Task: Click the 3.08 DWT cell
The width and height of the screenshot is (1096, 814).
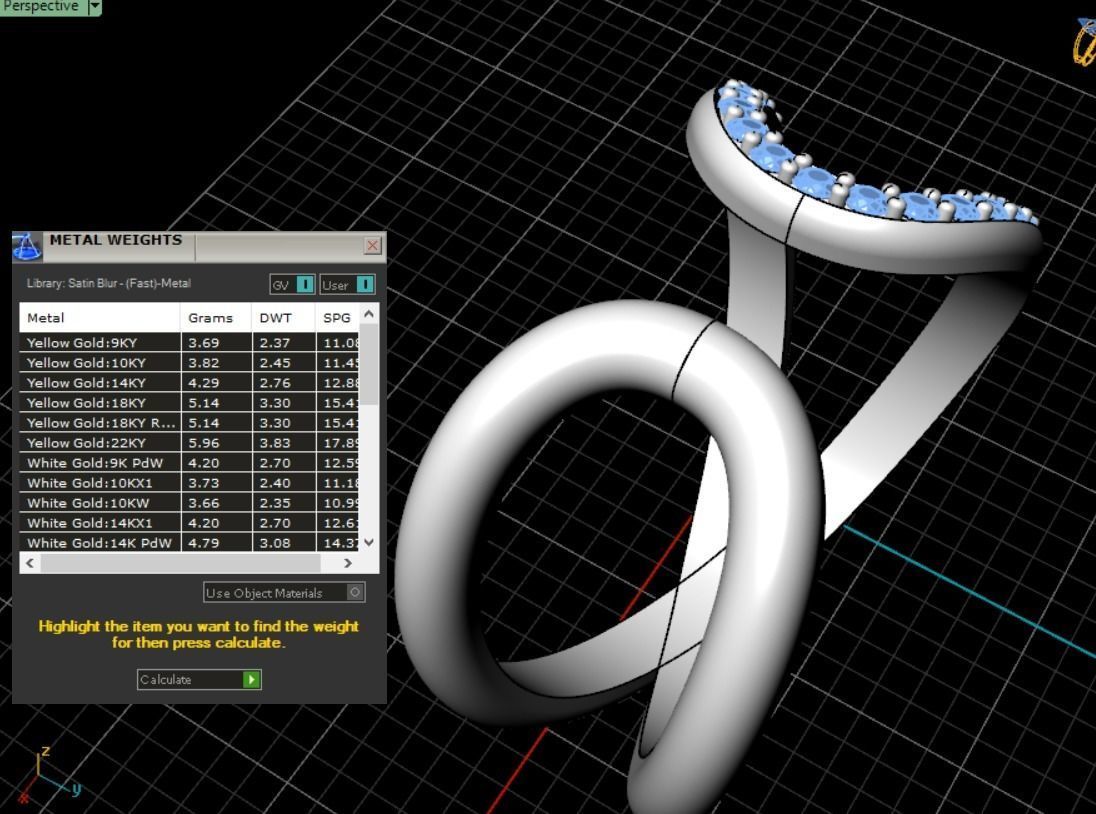Action: pos(282,543)
